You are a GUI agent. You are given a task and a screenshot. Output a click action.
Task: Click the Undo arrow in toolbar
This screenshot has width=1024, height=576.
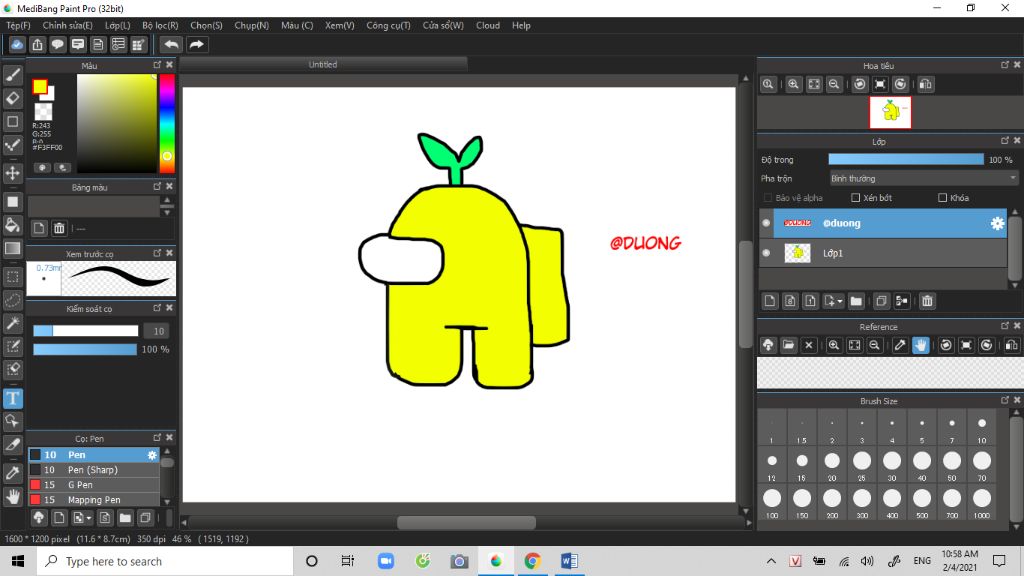coord(171,44)
